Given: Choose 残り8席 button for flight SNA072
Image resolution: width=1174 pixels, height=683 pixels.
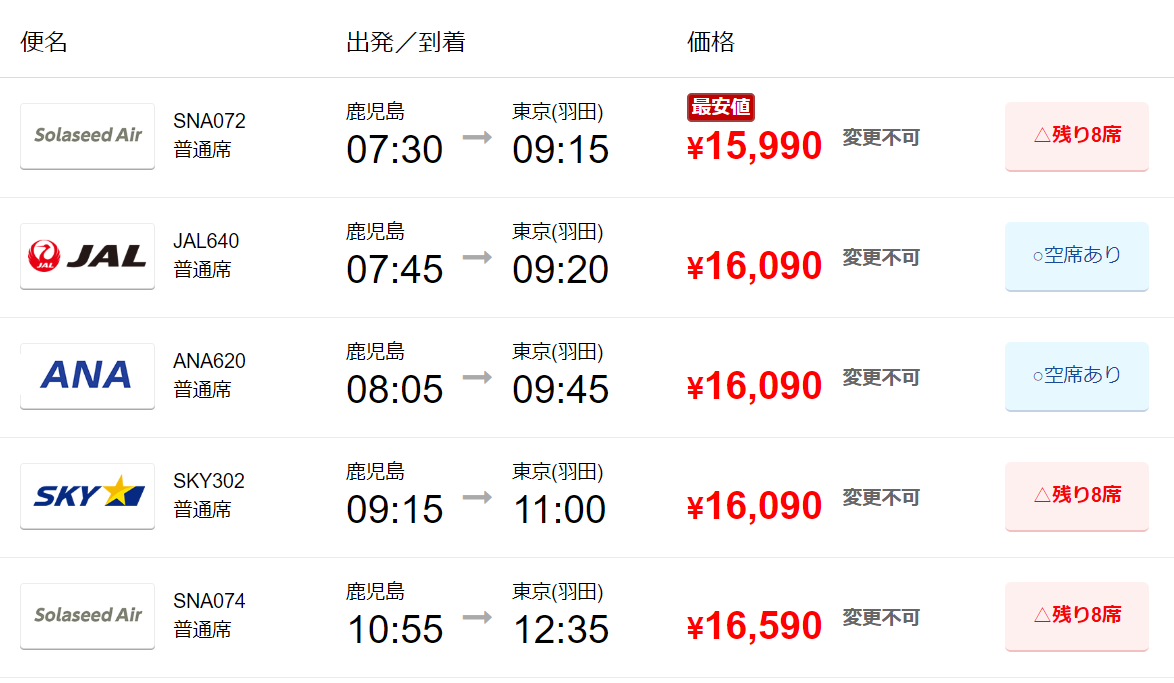Looking at the screenshot, I should coord(1077,136).
